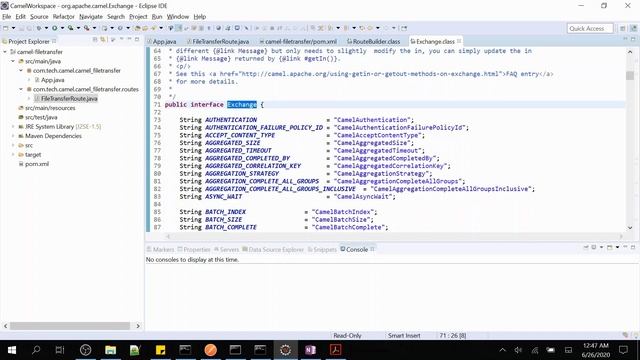
Task: Switch to camel-filetransfer/pom.xml tab
Action: 298,41
